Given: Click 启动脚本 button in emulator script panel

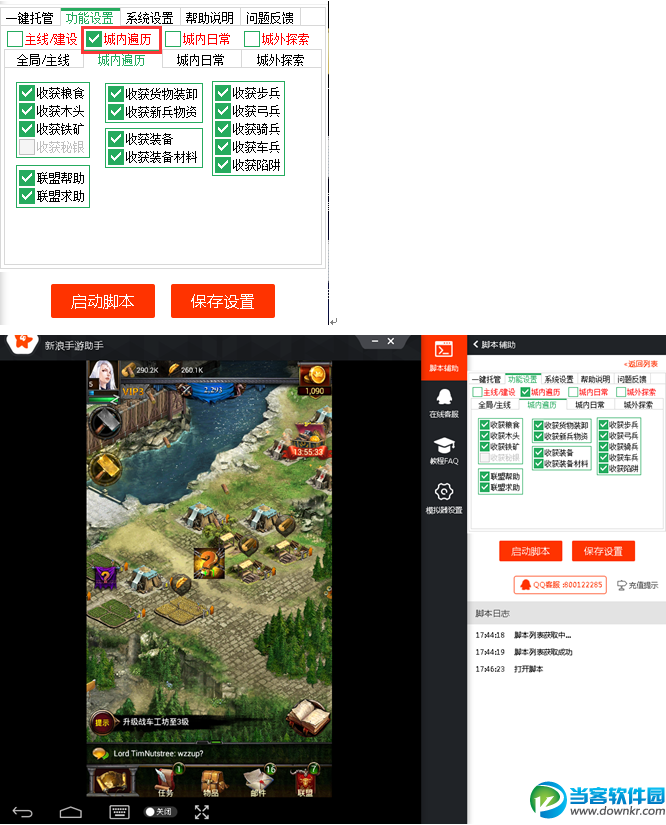Looking at the screenshot, I should click(531, 551).
